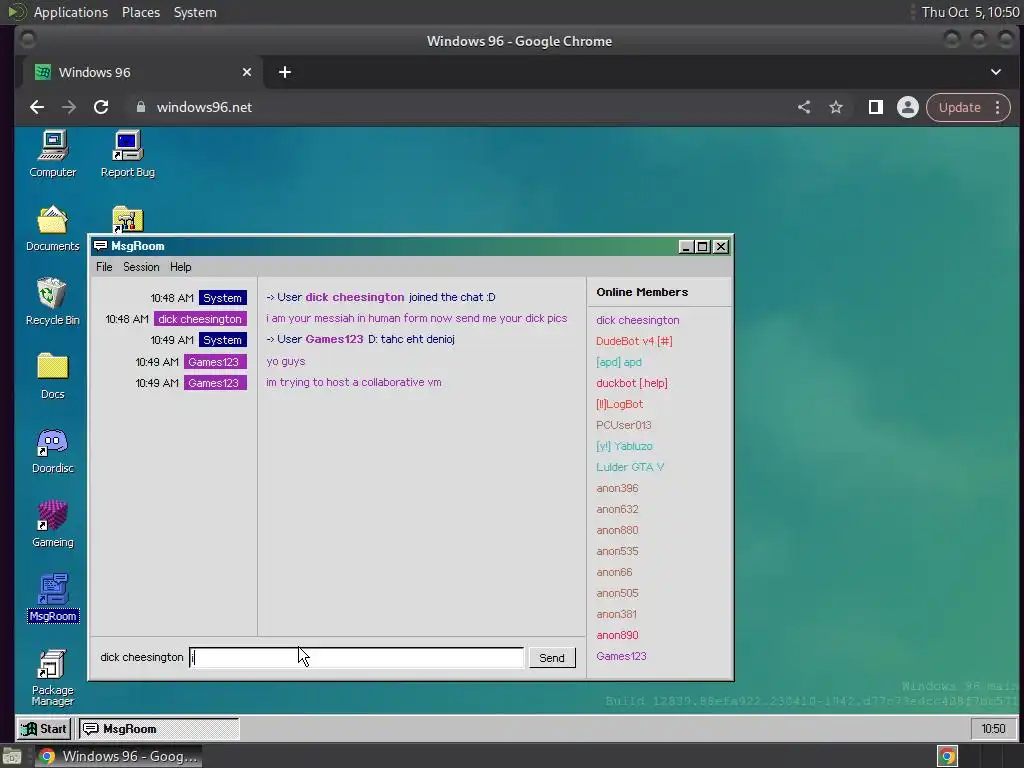
Task: Launch the Doordisc shortcut
Action: tap(52, 450)
